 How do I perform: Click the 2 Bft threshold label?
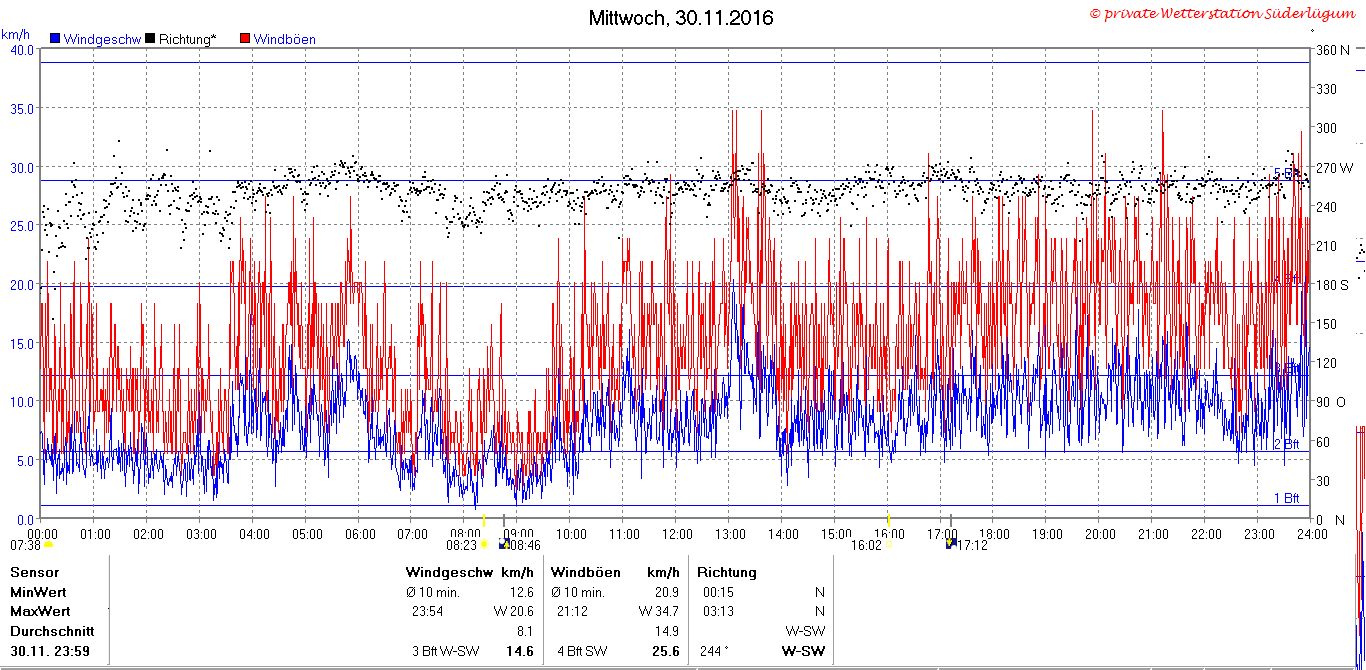click(x=1286, y=444)
